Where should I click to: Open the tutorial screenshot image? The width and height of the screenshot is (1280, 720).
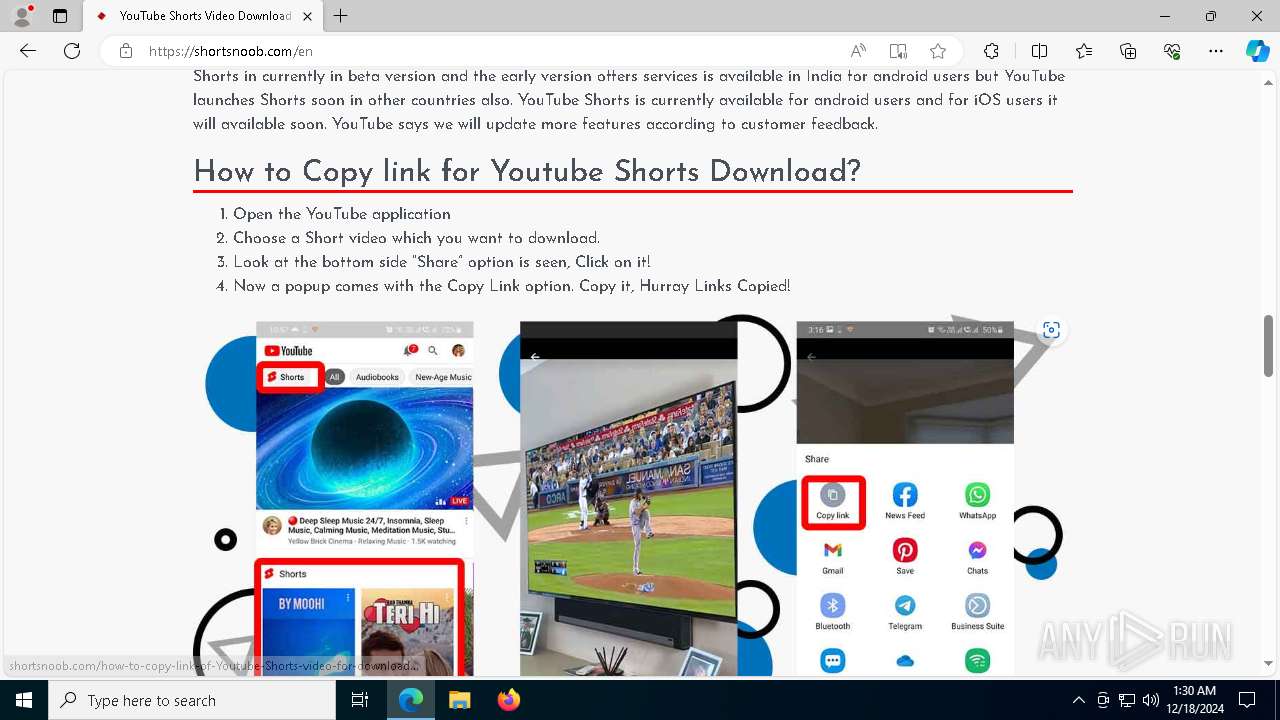pyautogui.click(x=633, y=495)
